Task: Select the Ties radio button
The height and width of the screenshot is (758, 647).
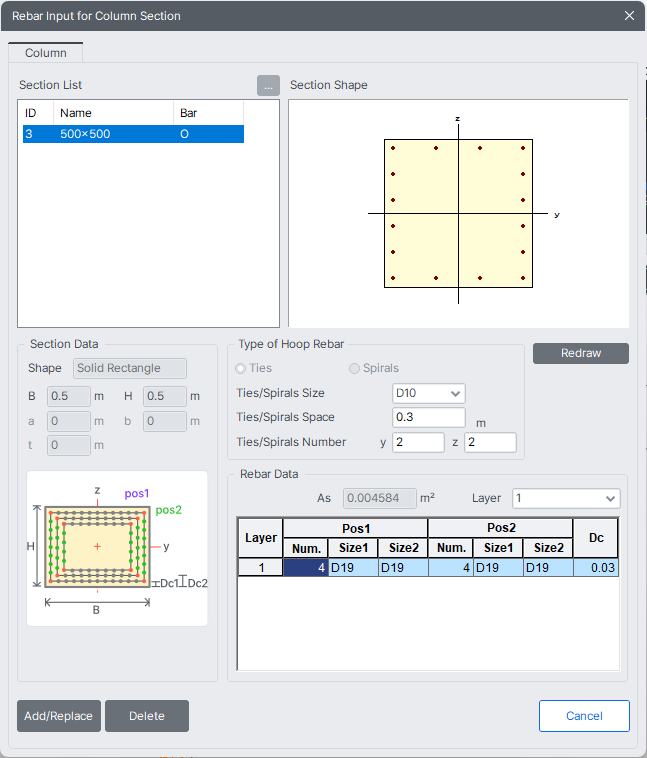Action: pos(240,368)
